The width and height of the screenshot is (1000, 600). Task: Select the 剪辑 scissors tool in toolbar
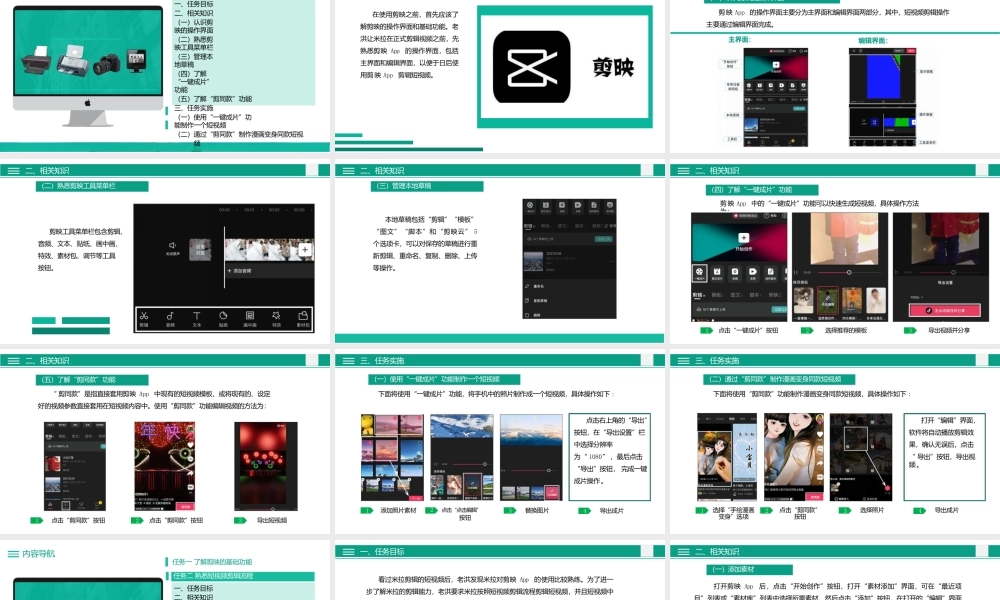click(143, 318)
